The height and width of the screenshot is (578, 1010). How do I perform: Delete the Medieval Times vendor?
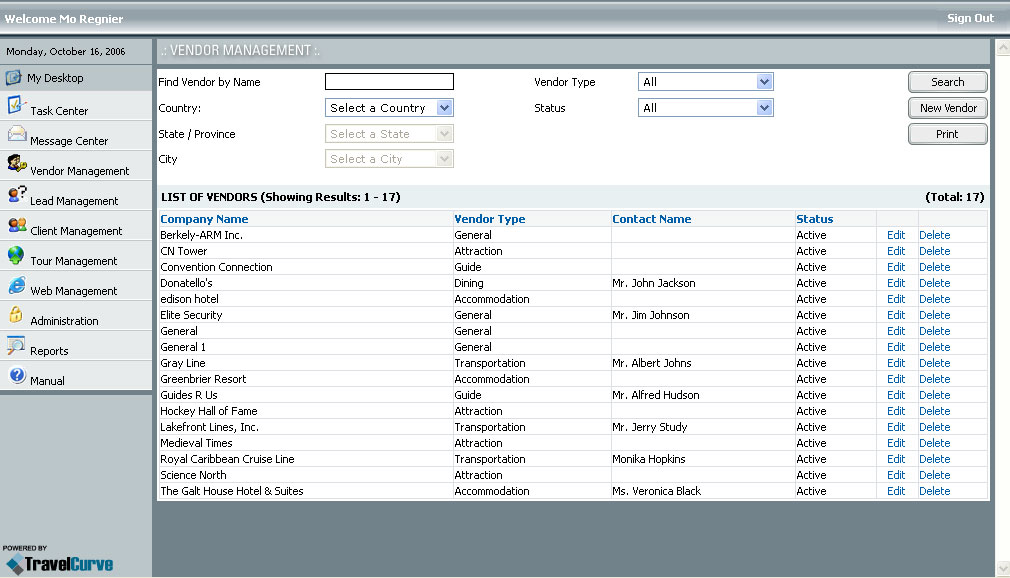pos(935,443)
